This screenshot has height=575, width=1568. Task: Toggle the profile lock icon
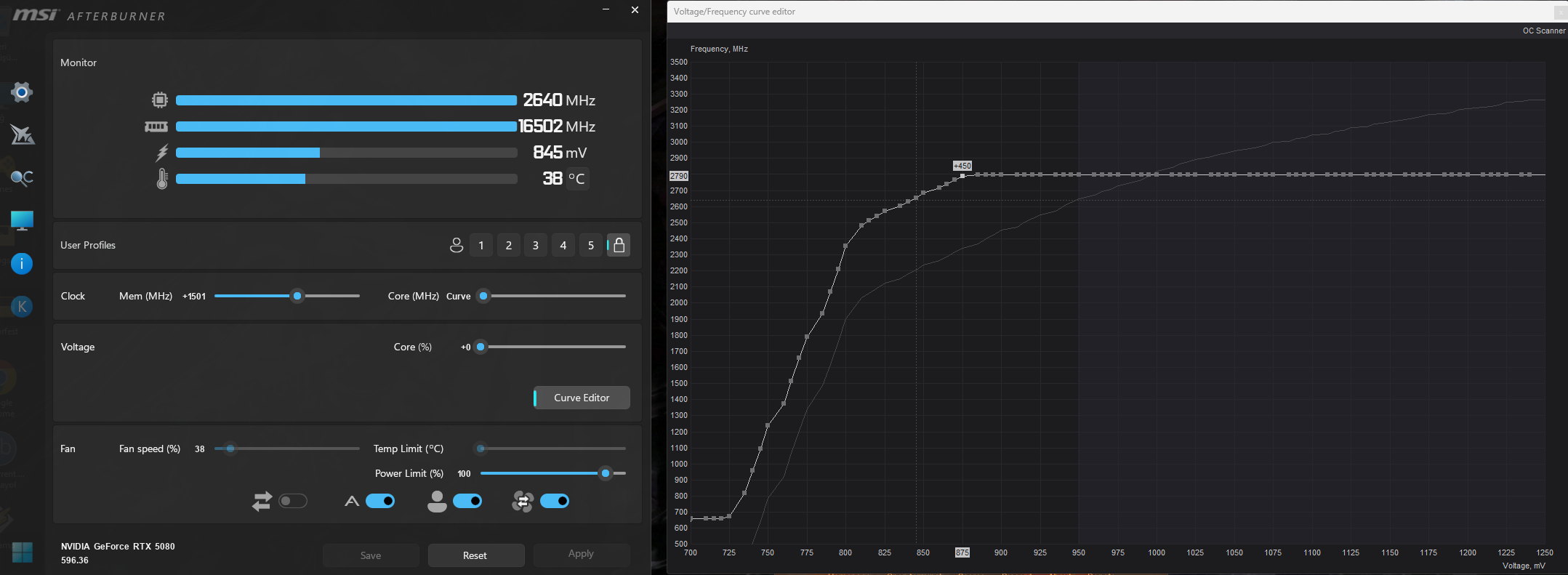(x=619, y=245)
